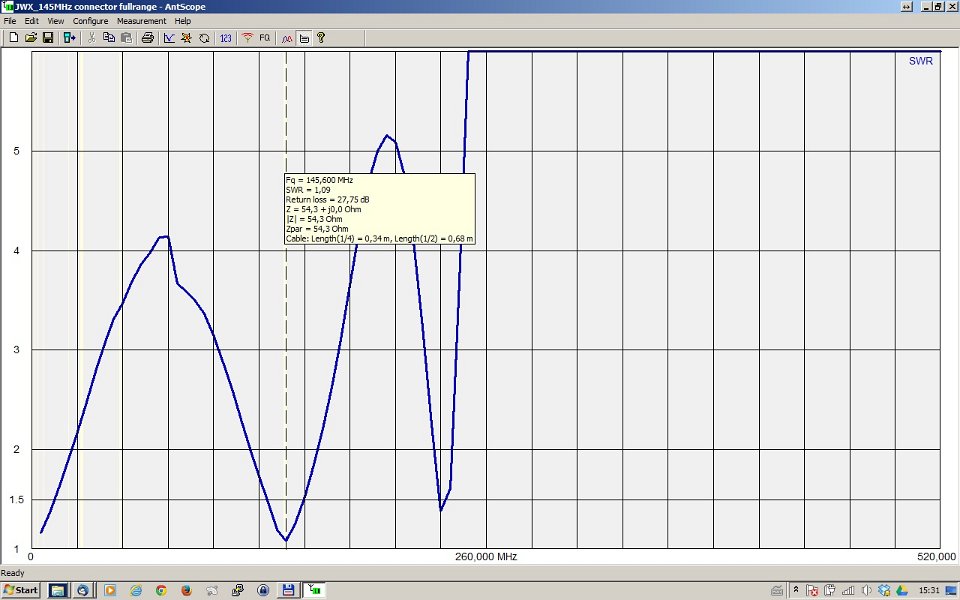Open a file using the folder icon
Screen dimensions: 960x600
pyautogui.click(x=30, y=38)
